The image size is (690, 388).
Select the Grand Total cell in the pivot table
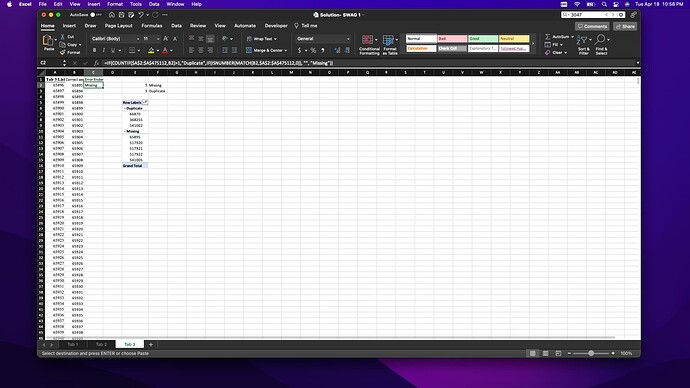tap(135, 165)
